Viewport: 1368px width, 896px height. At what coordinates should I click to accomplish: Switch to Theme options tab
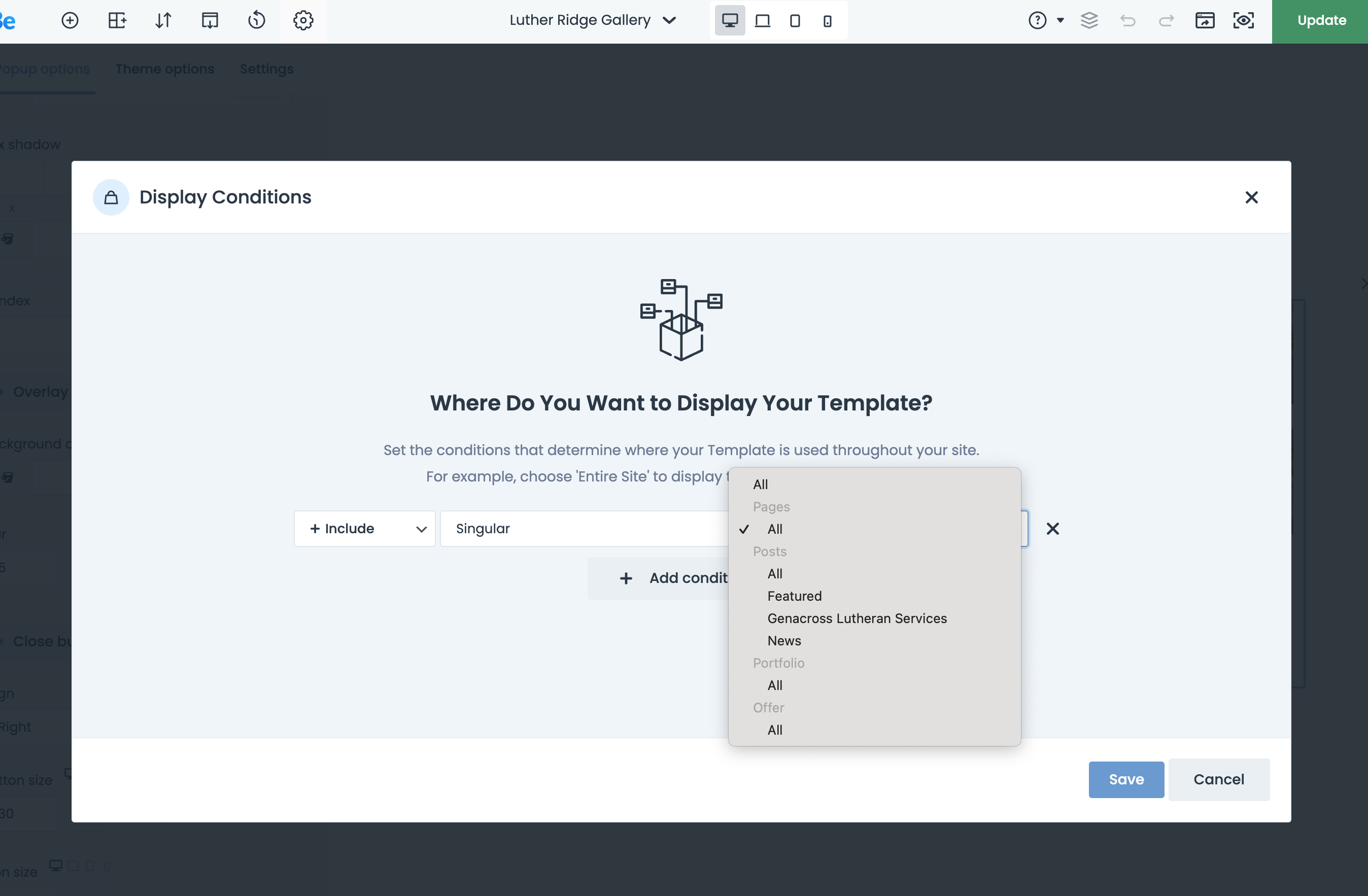[x=165, y=69]
